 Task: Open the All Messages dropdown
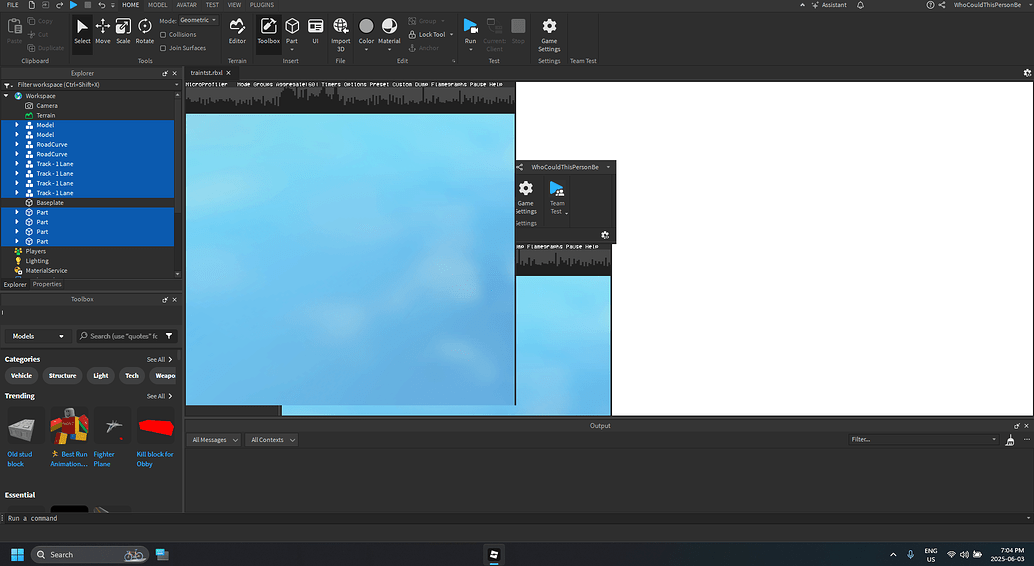tap(214, 440)
